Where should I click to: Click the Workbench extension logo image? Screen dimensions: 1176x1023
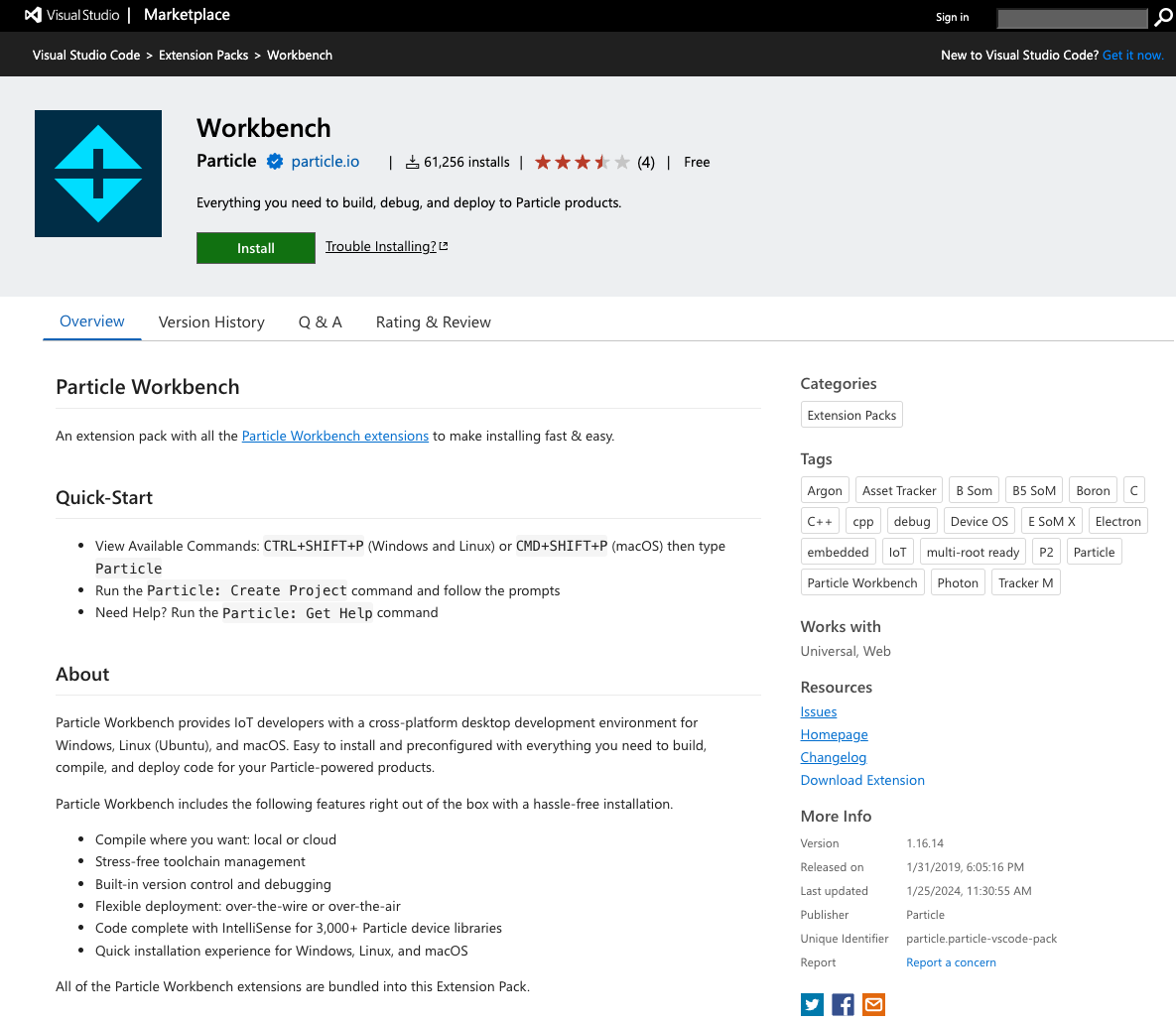pos(98,174)
